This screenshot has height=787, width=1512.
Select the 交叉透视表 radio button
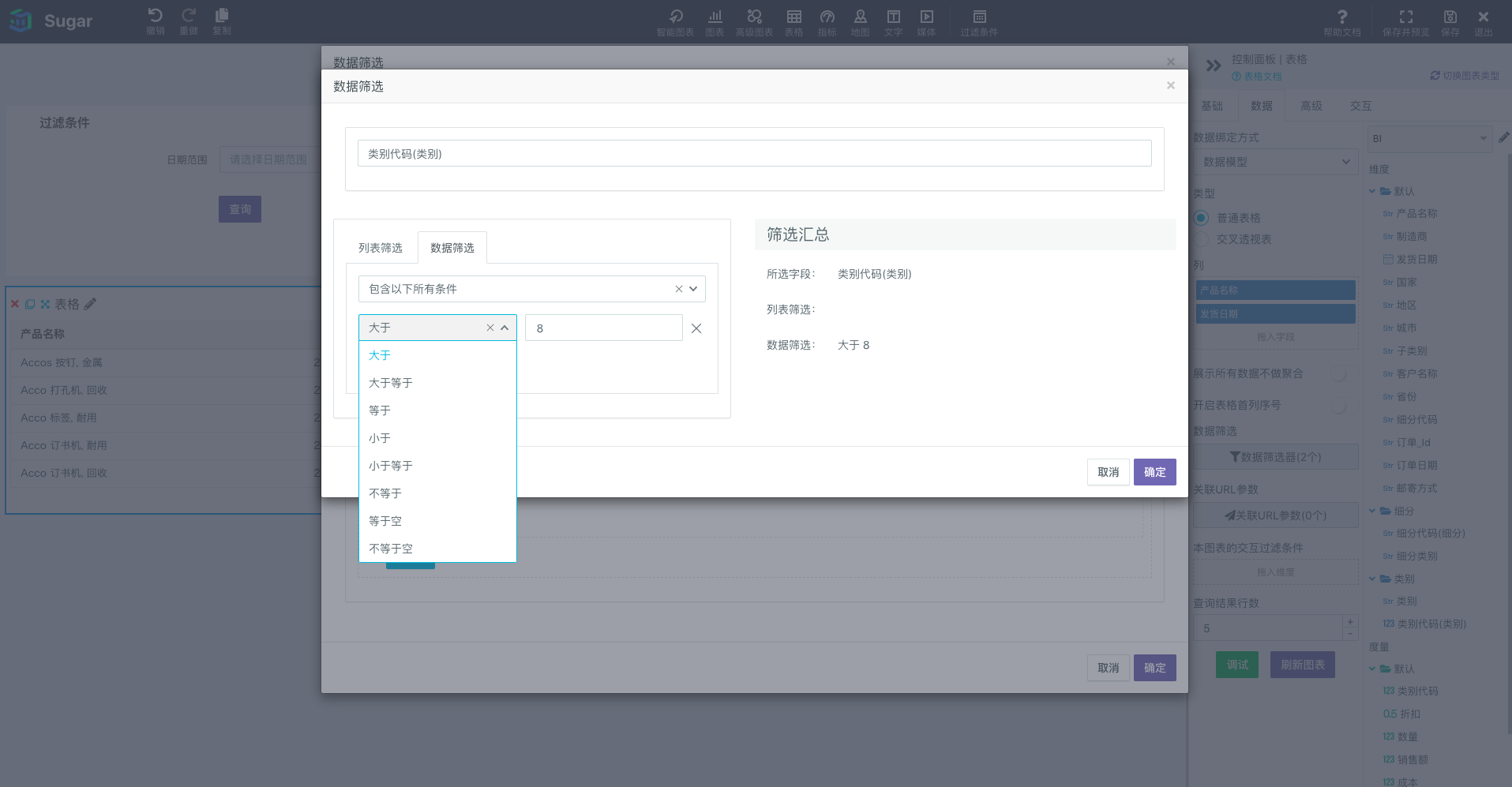click(1201, 239)
